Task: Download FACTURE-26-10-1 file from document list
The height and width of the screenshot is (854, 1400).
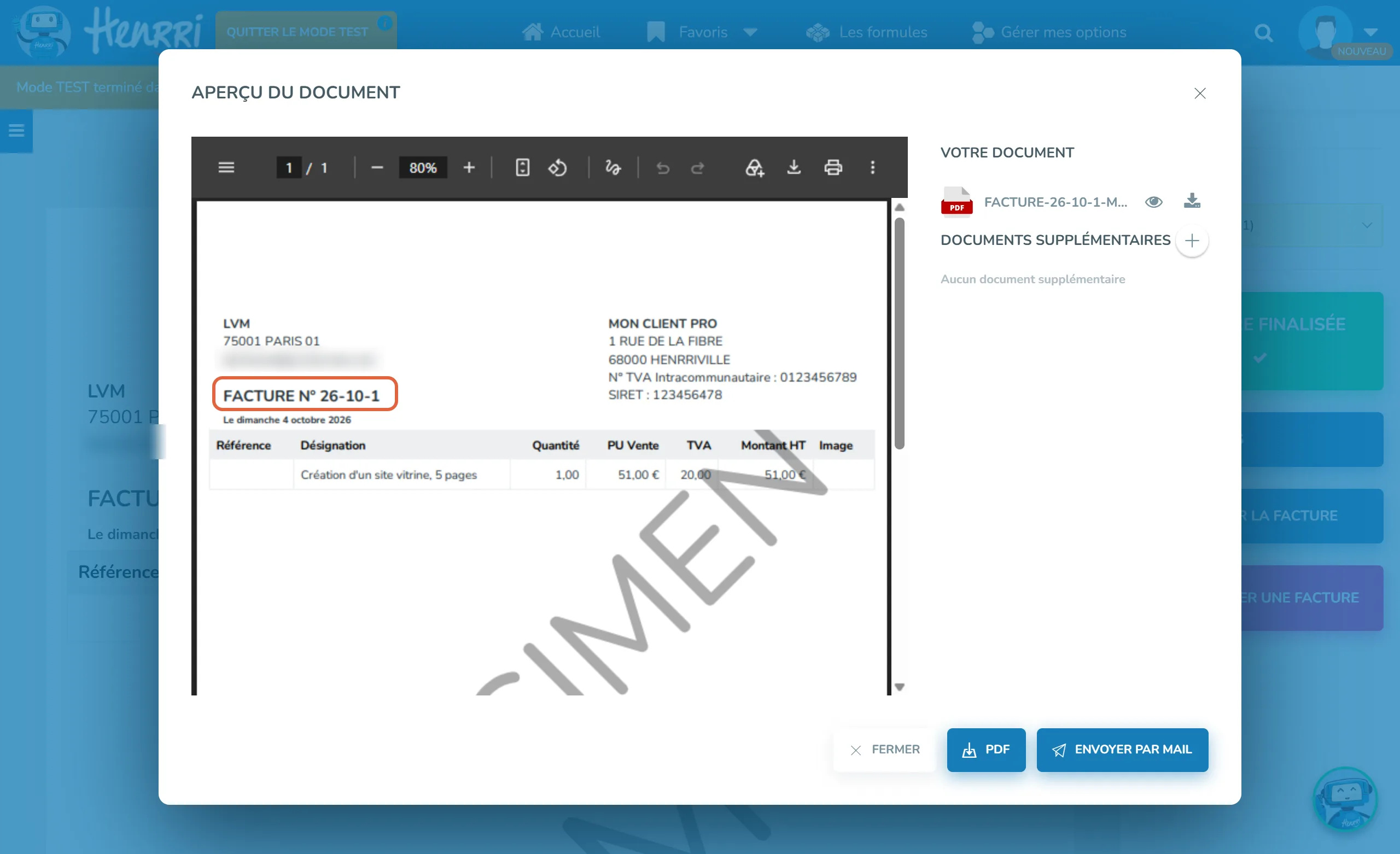Action: coord(1192,201)
